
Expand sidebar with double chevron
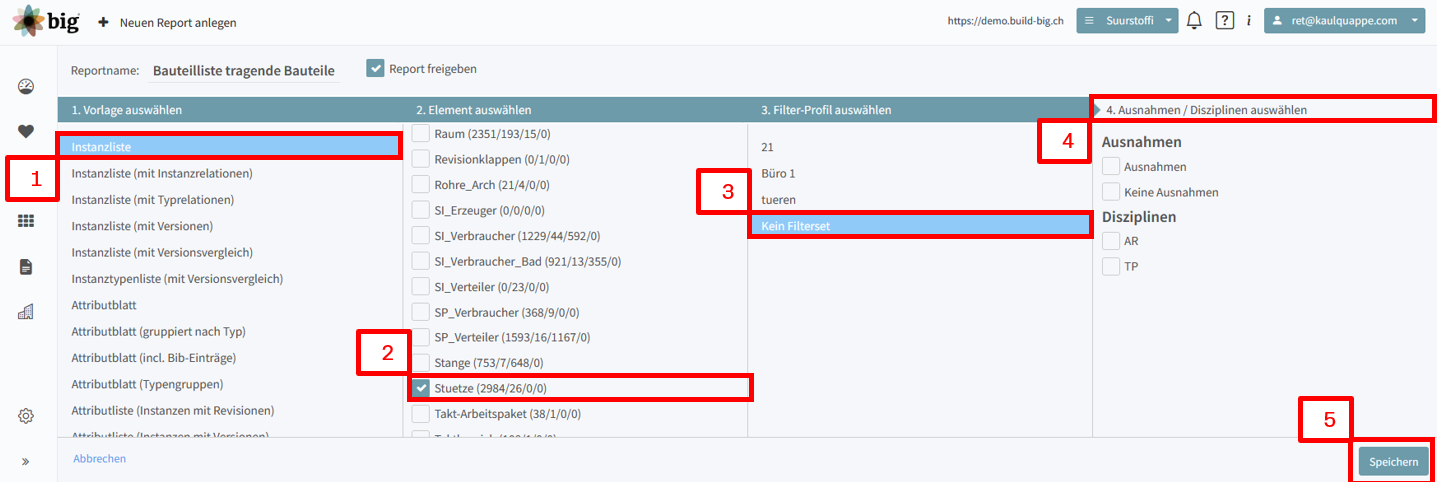(x=26, y=461)
